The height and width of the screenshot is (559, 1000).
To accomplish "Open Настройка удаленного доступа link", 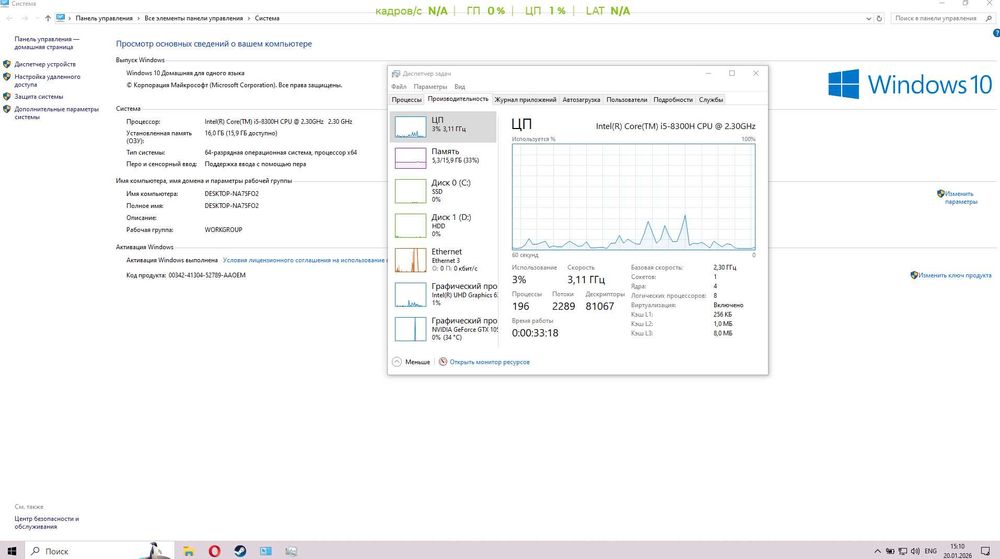I will [x=47, y=80].
